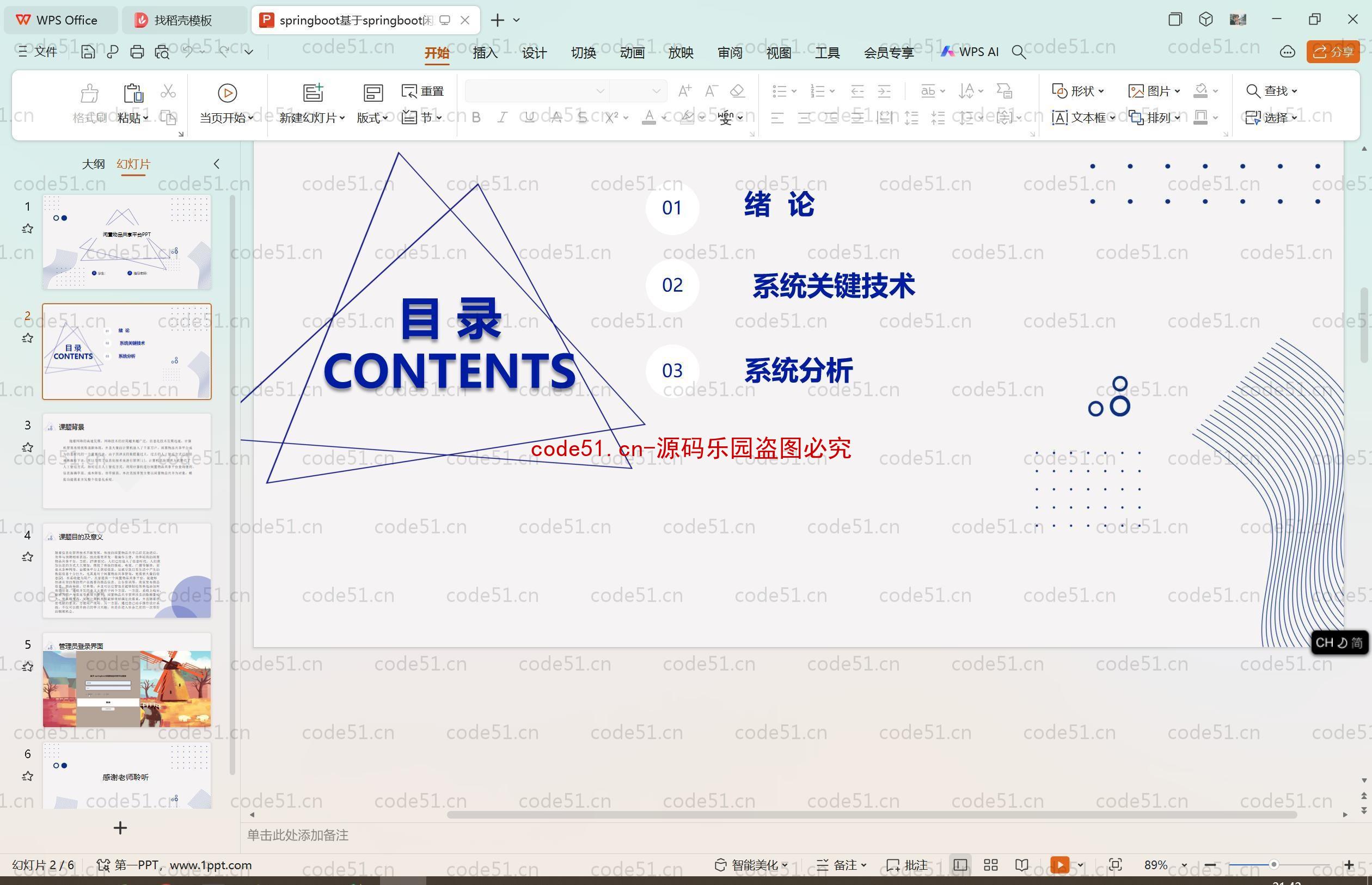Open the new tab plus button
The height and width of the screenshot is (885, 1372).
pos(498,20)
